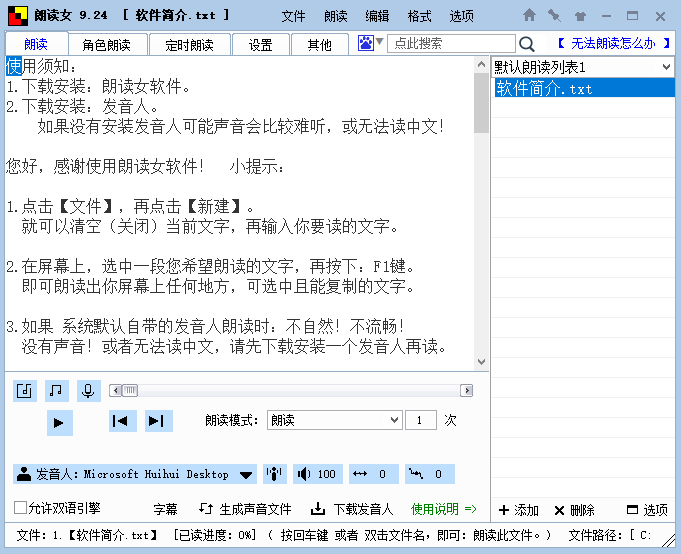Click the pin window-on-top icon
Screen dimensions: 681x554
point(553,15)
